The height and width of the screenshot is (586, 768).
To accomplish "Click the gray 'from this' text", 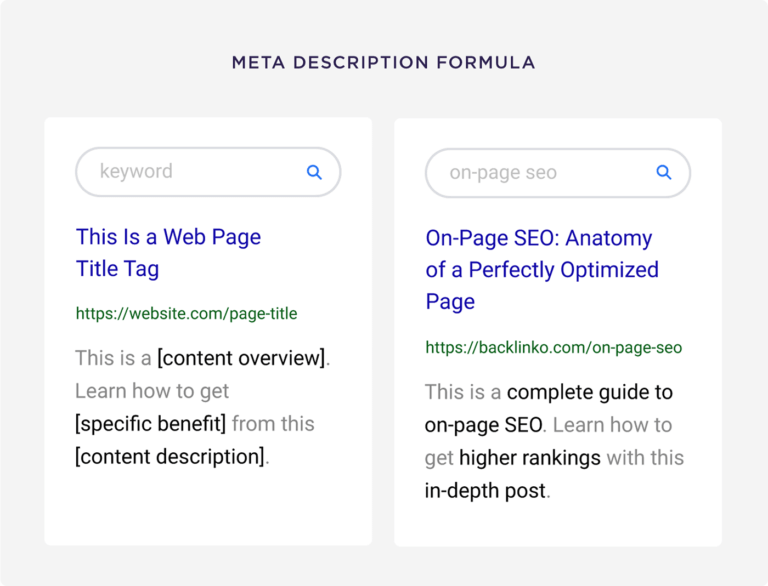I will [273, 423].
